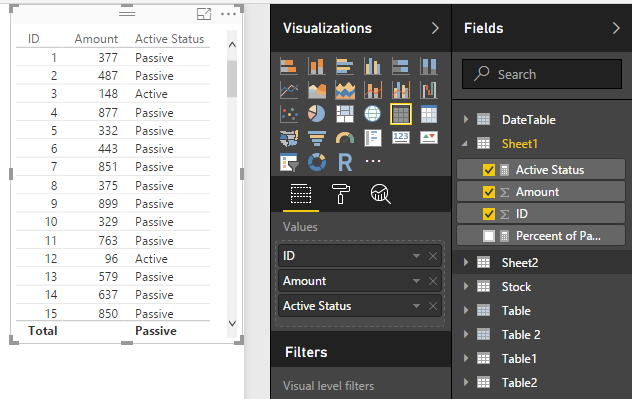Select the highlighted Table visualization icon
Image resolution: width=632 pixels, height=399 pixels.
click(401, 114)
